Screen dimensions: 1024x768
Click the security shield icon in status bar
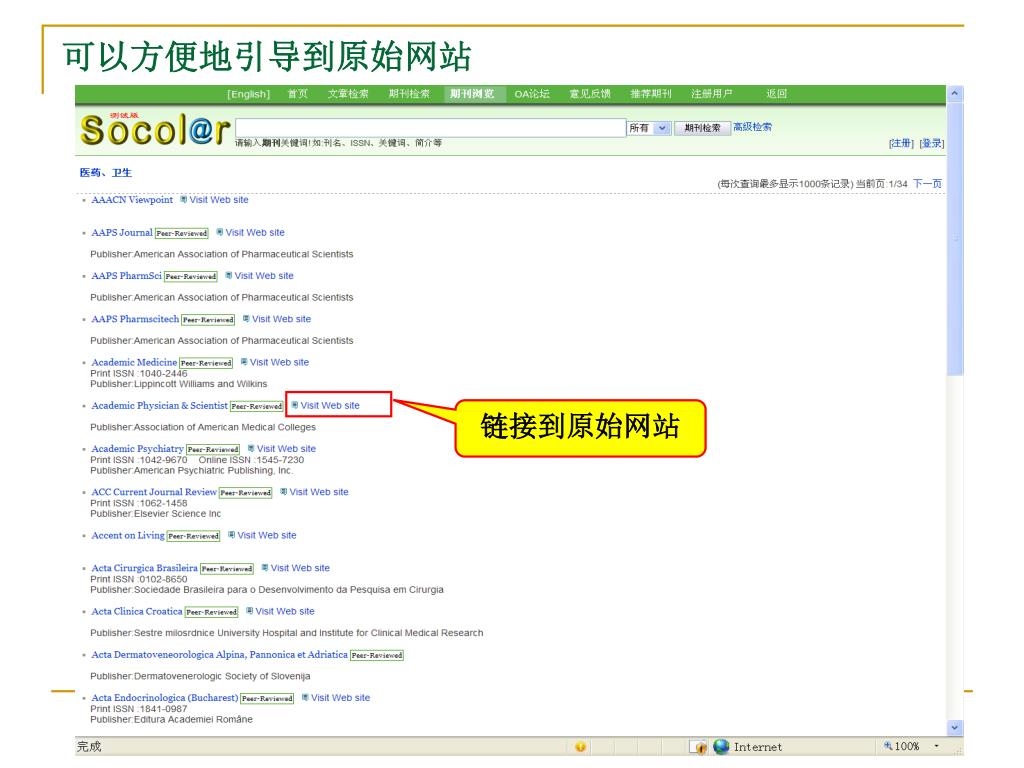[x=699, y=746]
